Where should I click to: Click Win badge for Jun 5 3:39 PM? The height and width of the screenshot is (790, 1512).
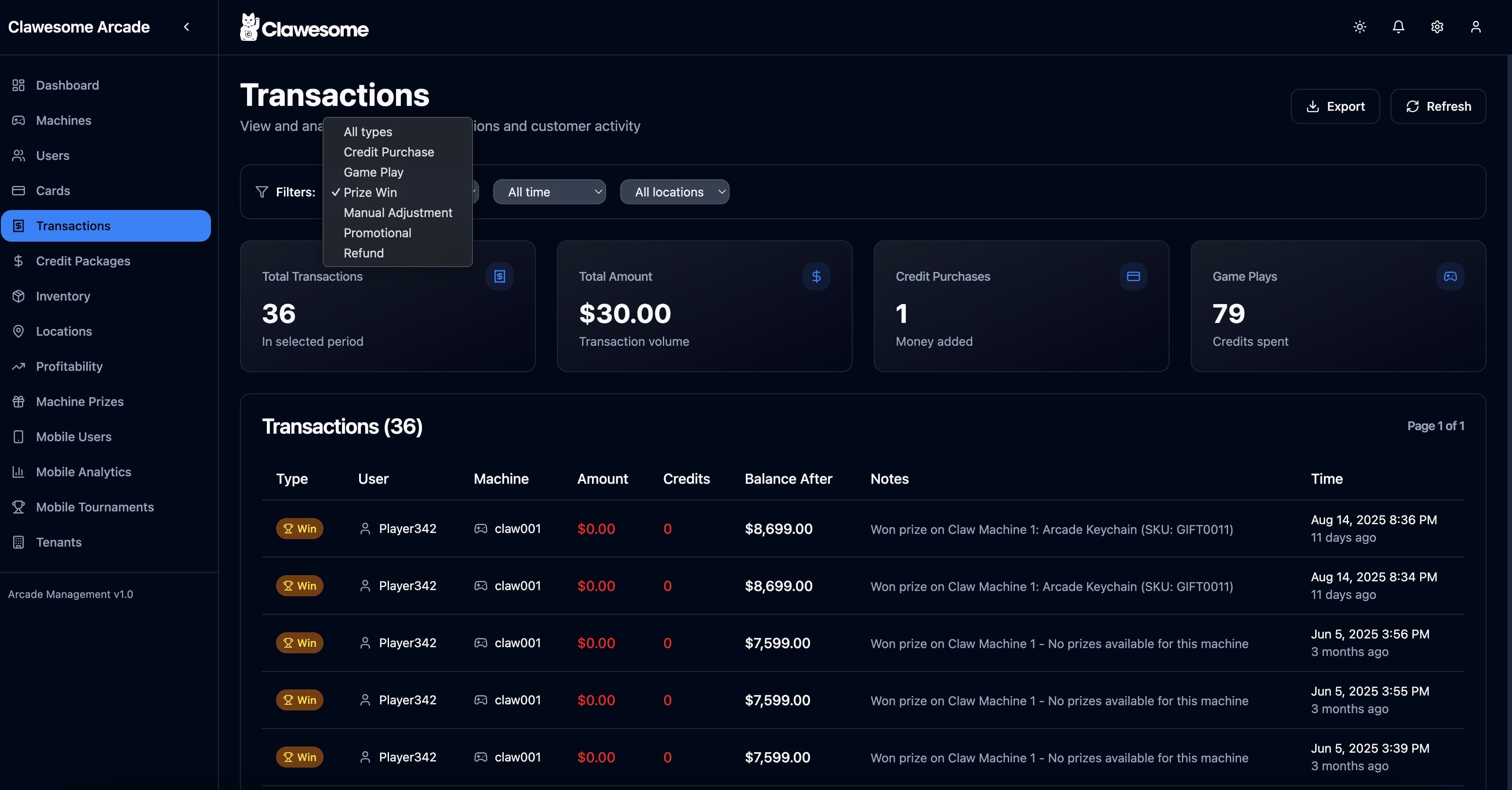pos(299,757)
